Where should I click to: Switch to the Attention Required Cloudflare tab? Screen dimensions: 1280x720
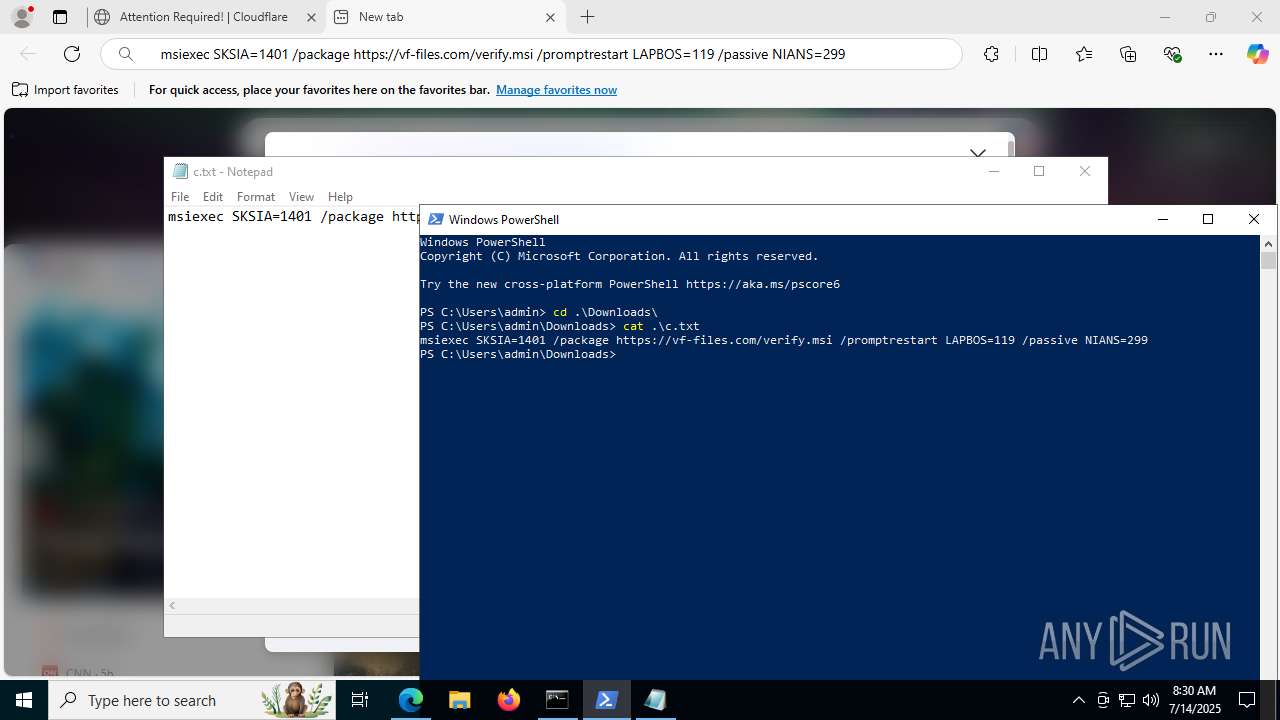pyautogui.click(x=204, y=17)
